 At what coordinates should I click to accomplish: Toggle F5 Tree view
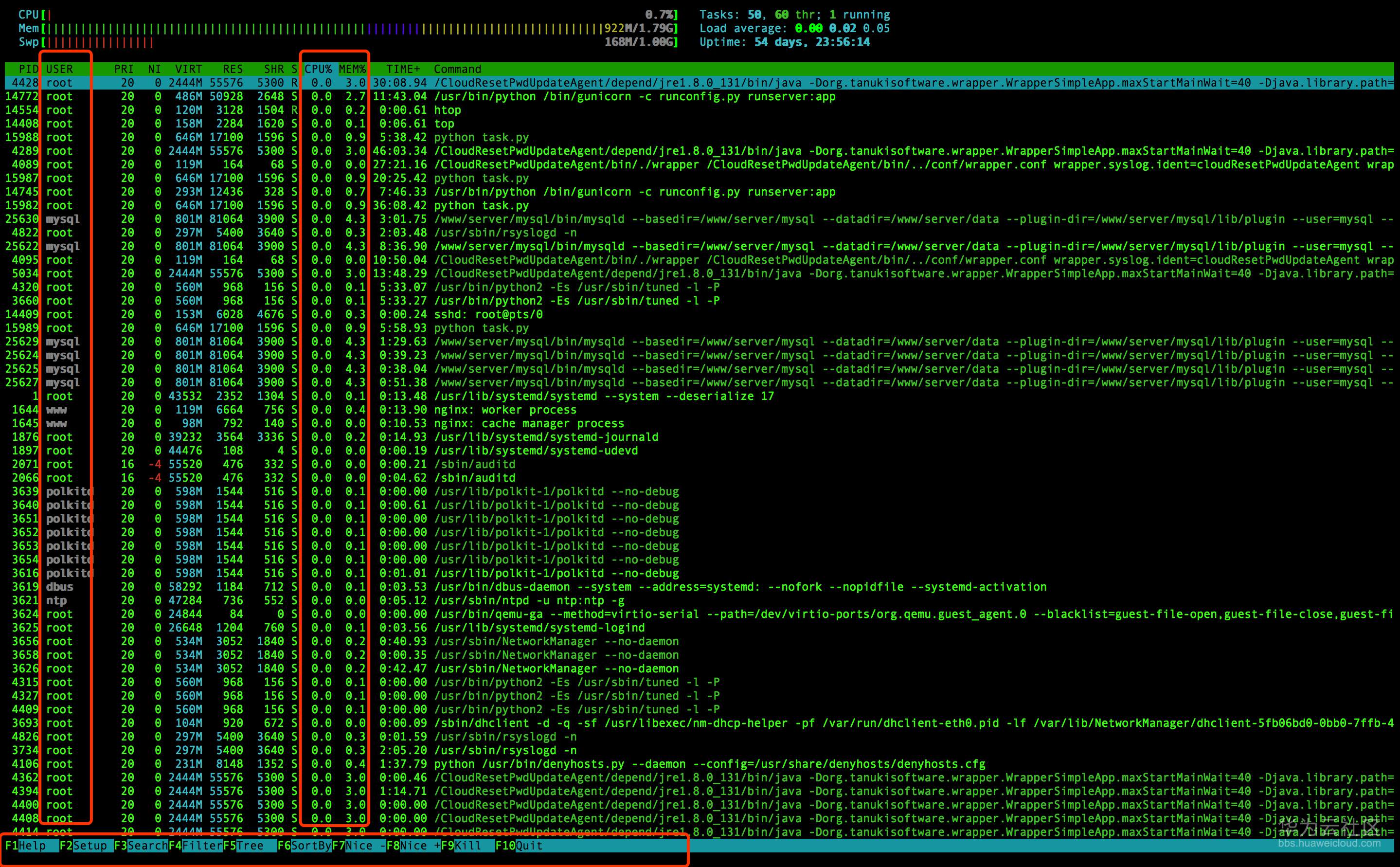pyautogui.click(x=250, y=845)
